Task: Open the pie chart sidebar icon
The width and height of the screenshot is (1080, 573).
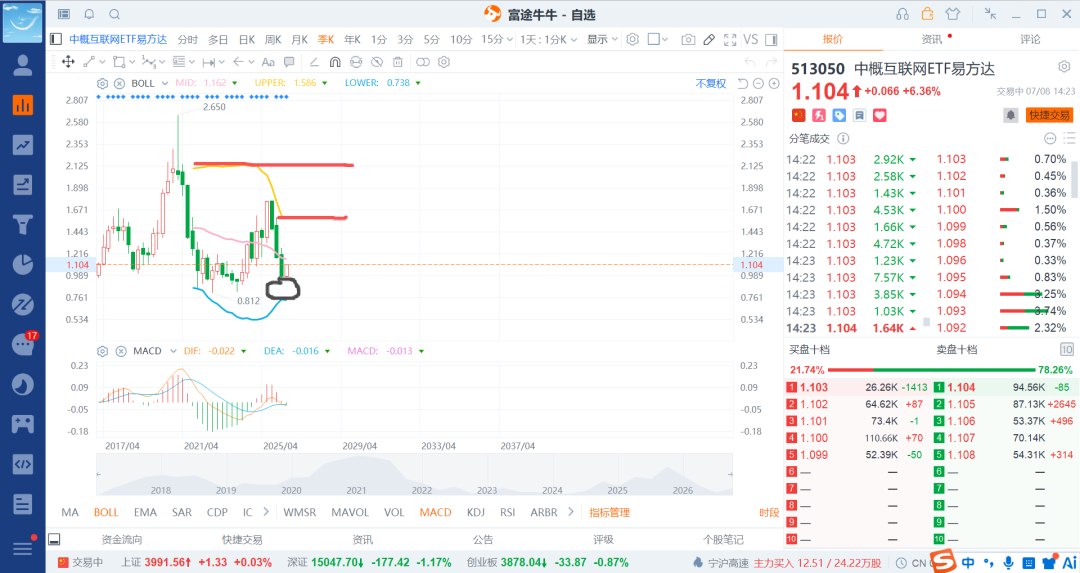Action: click(23, 264)
